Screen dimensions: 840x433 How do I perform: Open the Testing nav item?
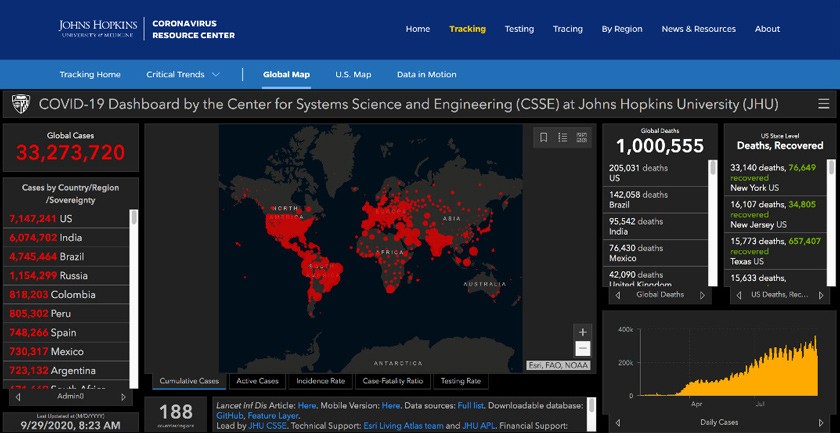[x=519, y=29]
